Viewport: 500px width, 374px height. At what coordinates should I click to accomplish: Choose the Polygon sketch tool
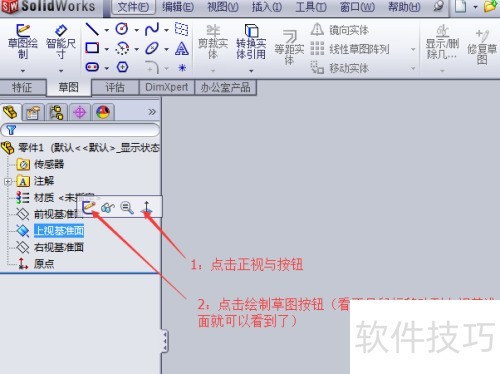click(123, 67)
